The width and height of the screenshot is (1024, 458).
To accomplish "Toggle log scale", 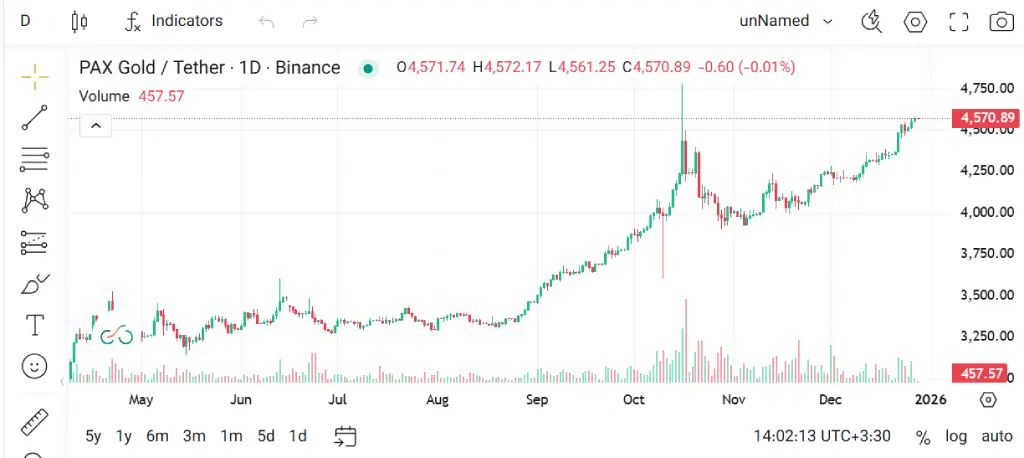I will [957, 436].
